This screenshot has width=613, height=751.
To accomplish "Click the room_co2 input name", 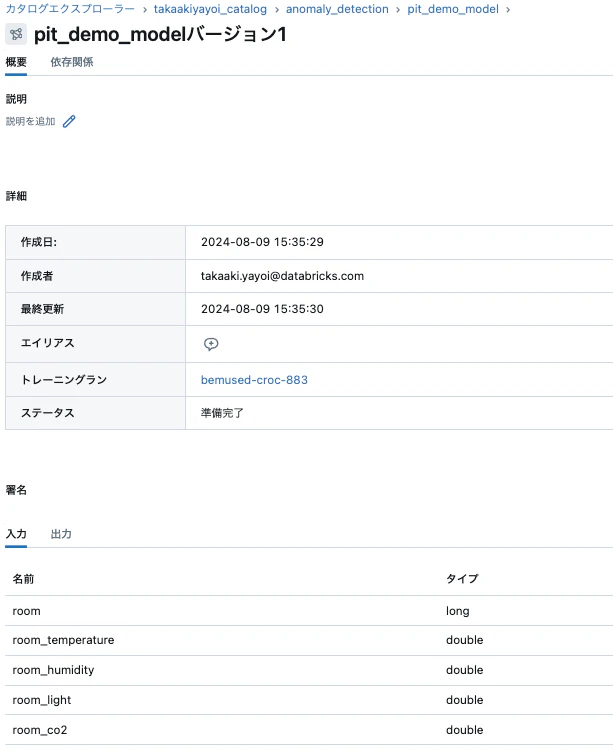I will (x=40, y=730).
